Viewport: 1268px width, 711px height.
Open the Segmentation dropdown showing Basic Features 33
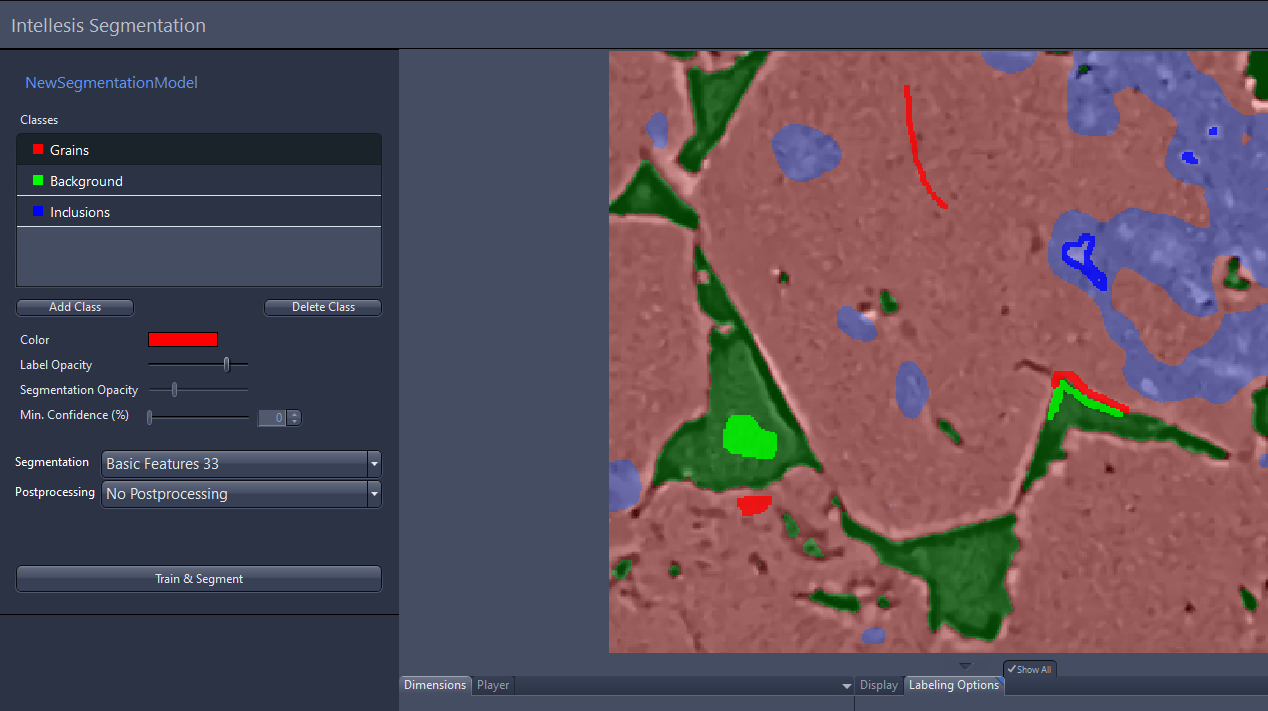pos(373,463)
